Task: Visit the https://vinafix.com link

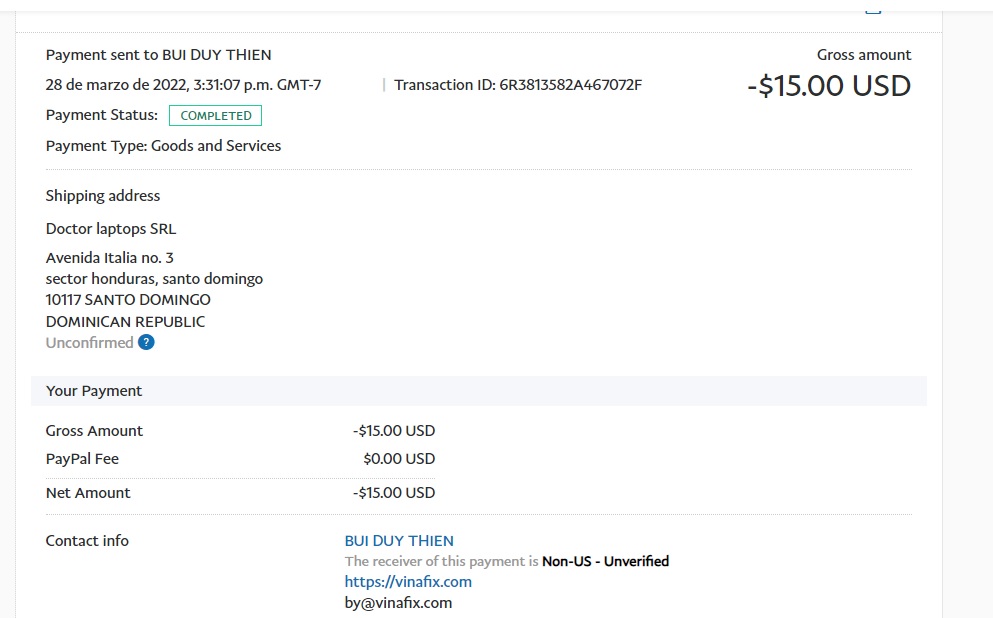Action: [408, 581]
